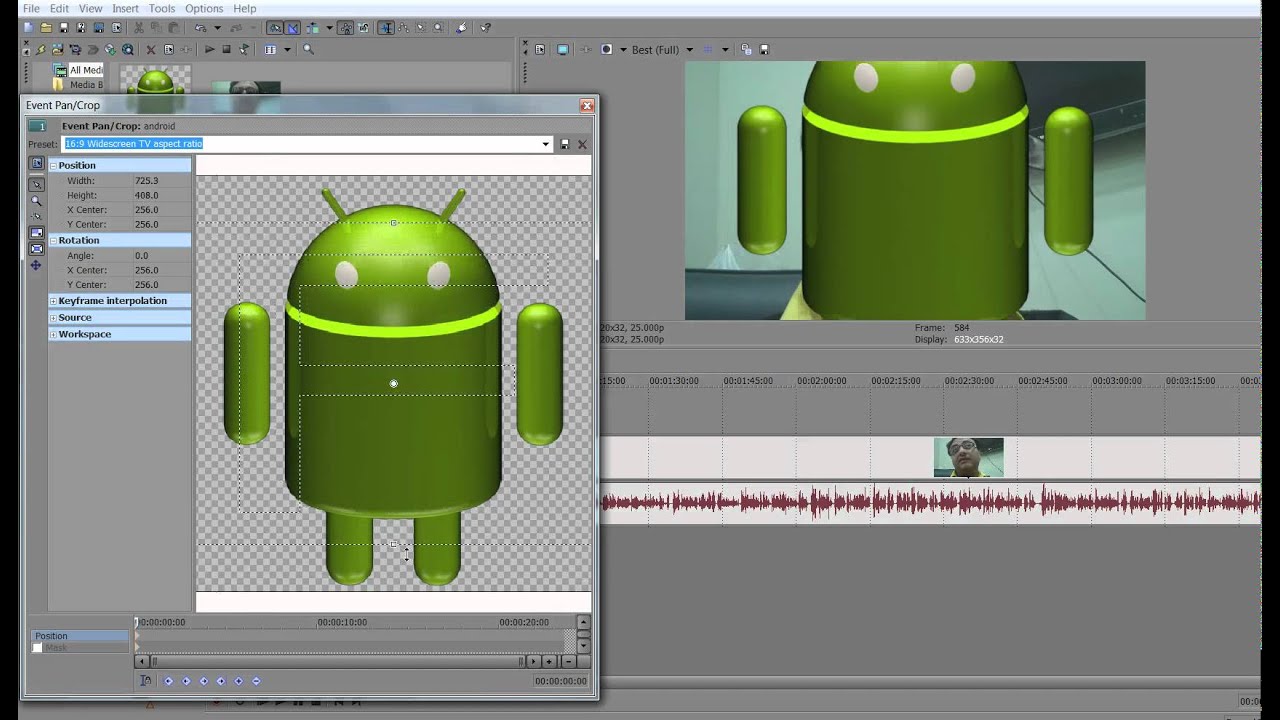Collapse the Rotation section
Image resolution: width=1280 pixels, height=720 pixels.
pos(53,240)
